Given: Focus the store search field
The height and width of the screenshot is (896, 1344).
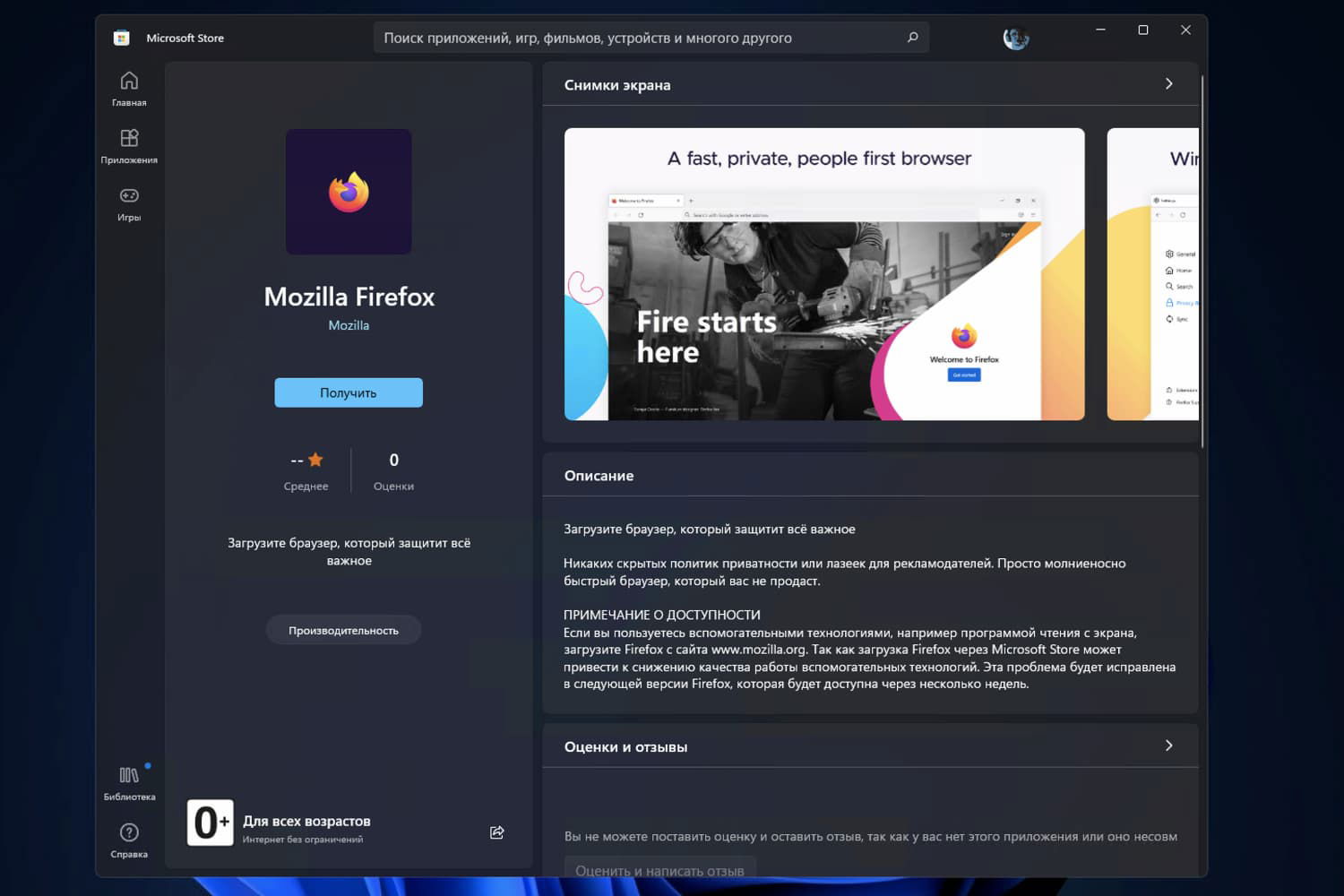Looking at the screenshot, I should [x=650, y=38].
